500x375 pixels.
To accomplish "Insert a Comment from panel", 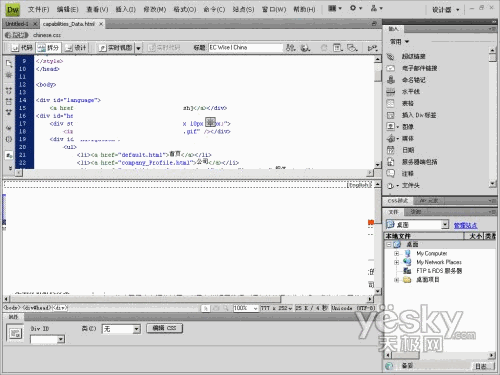I will [x=400, y=174].
